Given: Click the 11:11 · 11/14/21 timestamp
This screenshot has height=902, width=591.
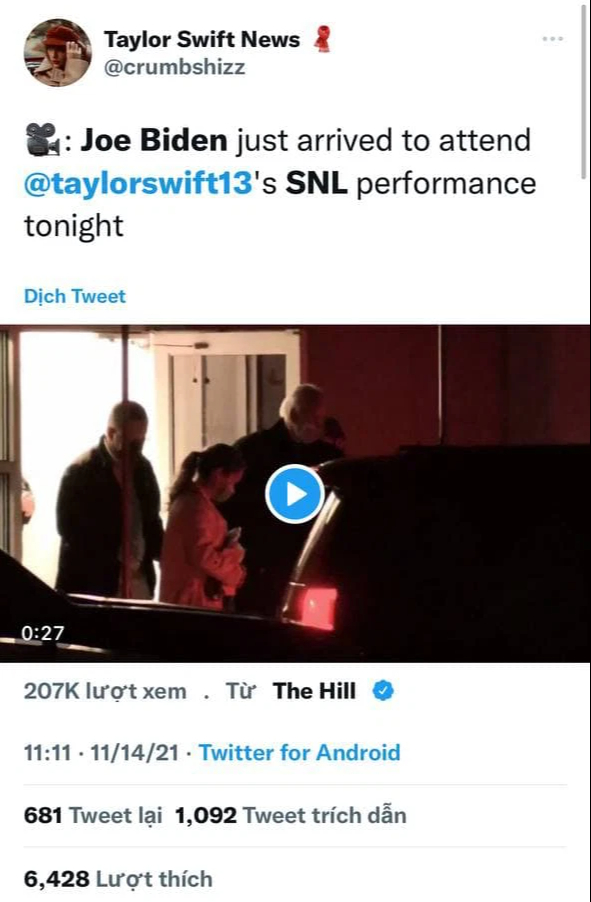Looking at the screenshot, I should pos(101,752).
